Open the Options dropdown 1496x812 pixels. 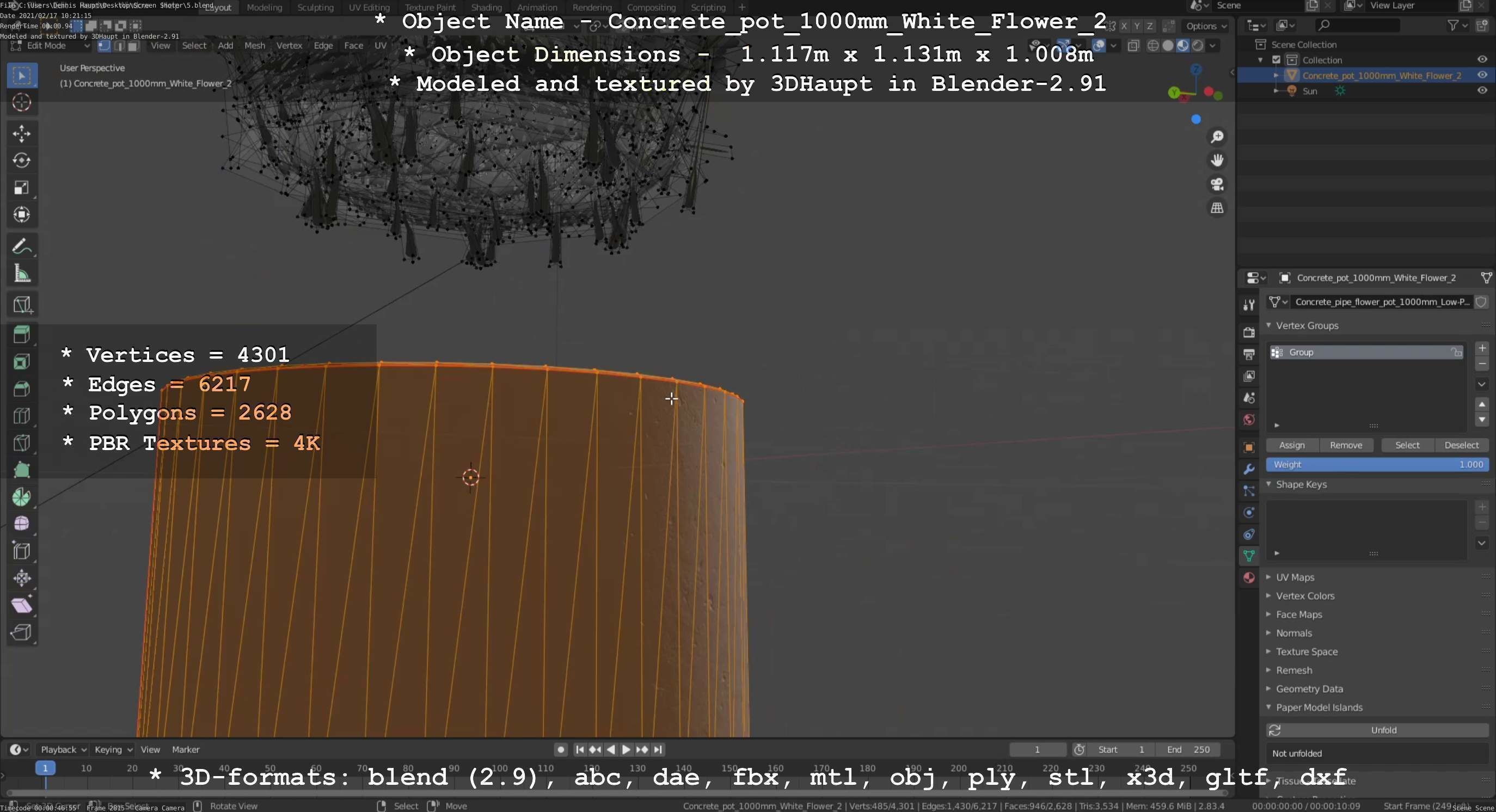coord(1206,26)
